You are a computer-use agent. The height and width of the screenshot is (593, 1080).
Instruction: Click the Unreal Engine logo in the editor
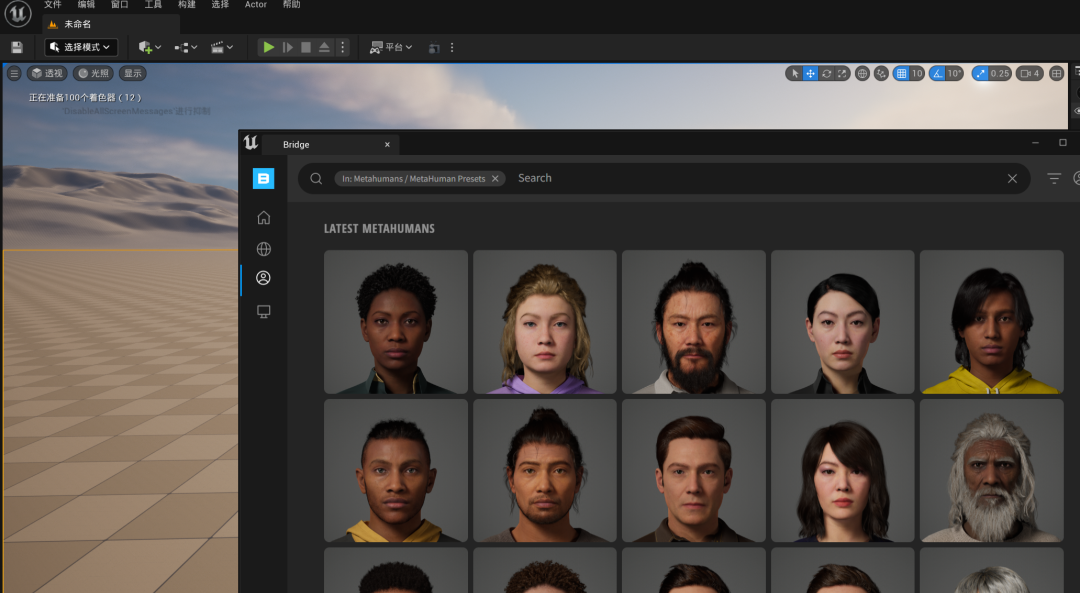coord(18,14)
